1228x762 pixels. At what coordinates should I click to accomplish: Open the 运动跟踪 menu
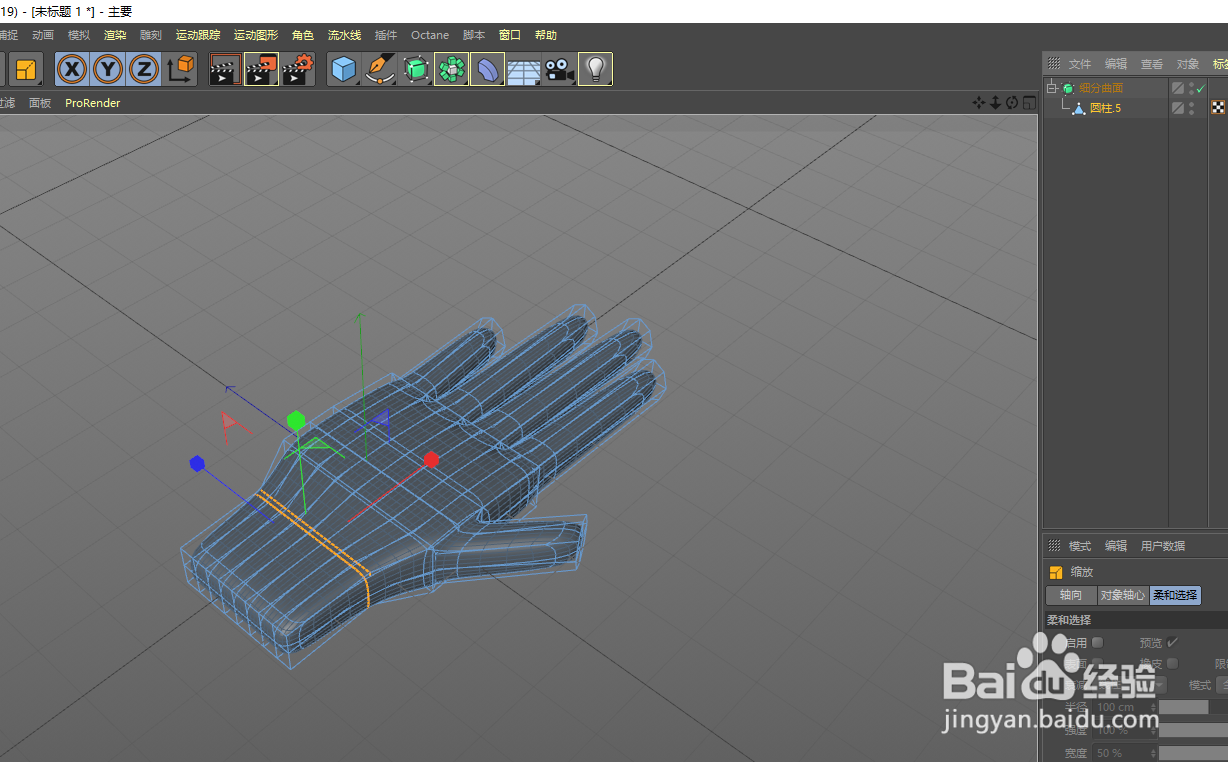(x=198, y=35)
